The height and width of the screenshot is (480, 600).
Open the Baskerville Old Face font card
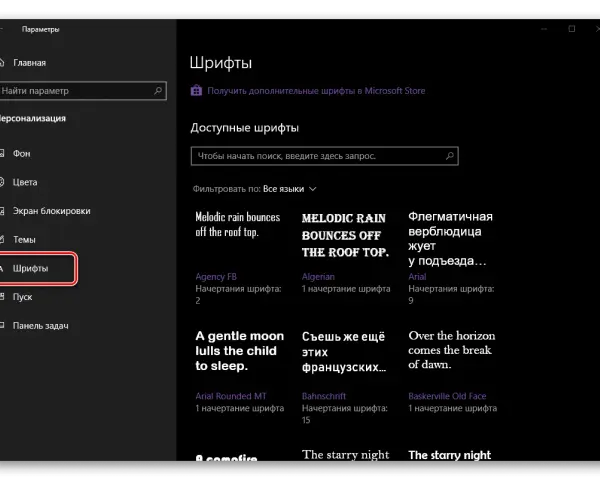click(x=452, y=372)
